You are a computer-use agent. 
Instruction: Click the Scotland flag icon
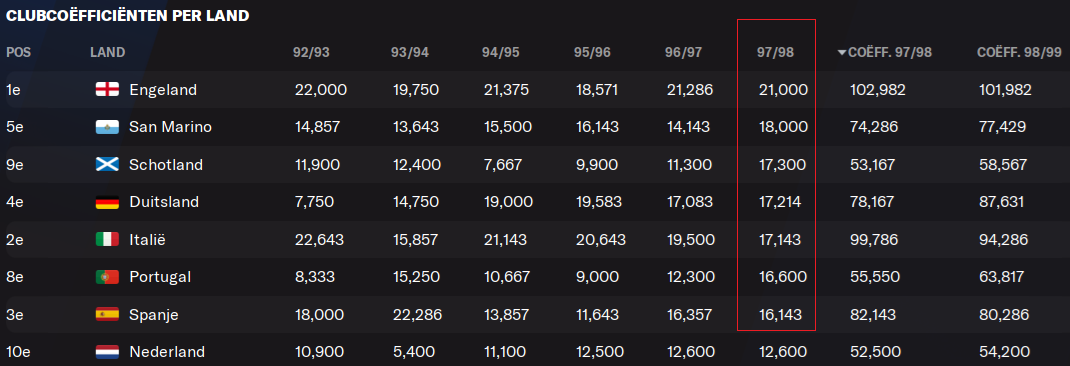click(x=108, y=165)
